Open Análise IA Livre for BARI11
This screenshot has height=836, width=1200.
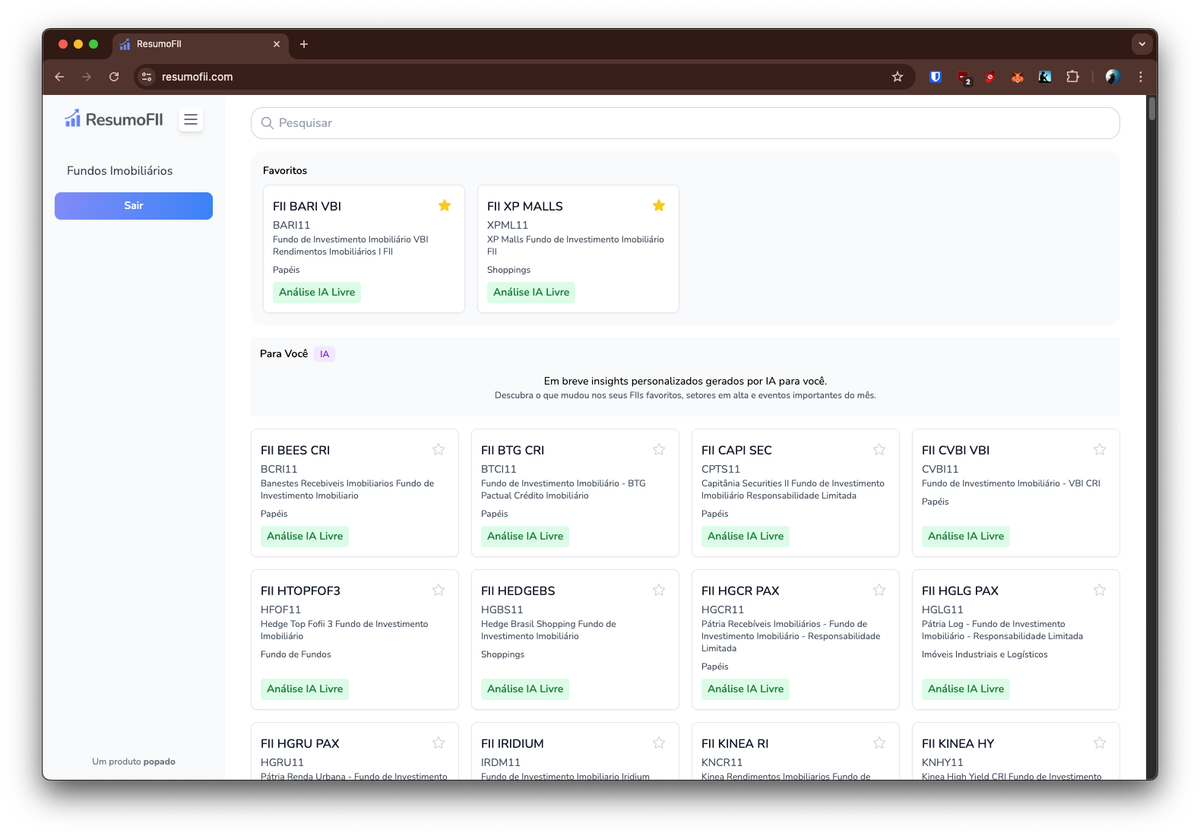pyautogui.click(x=317, y=292)
